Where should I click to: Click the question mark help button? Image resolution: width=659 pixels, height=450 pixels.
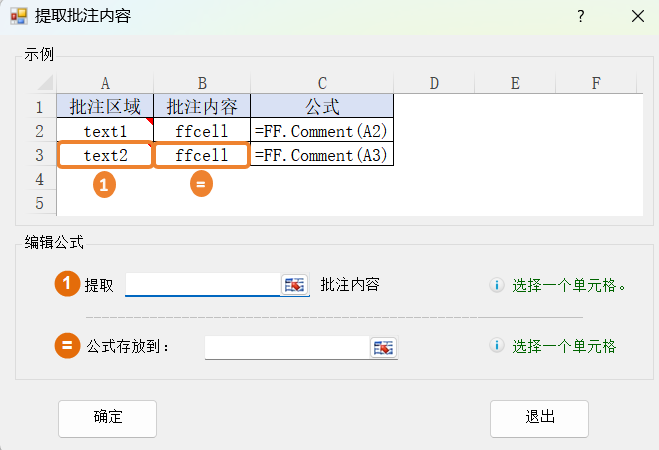580,16
